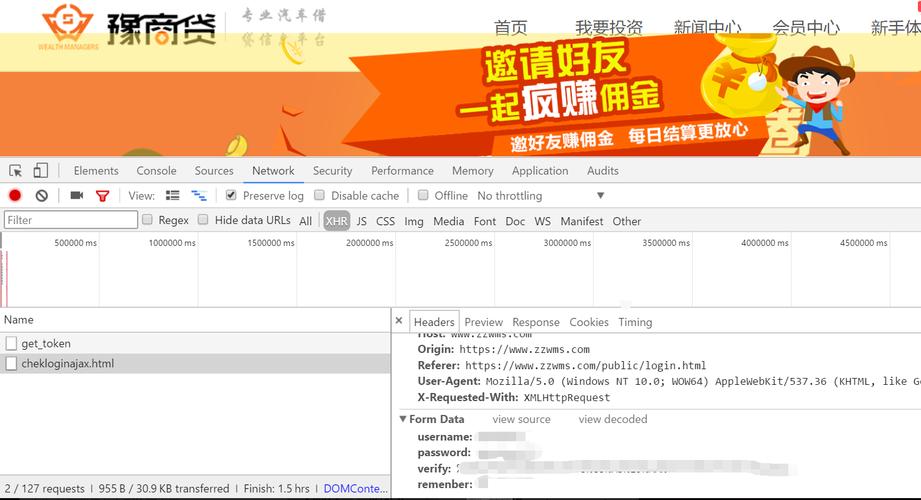Filter requests by All types
Viewport: 921px width, 500px height.
tap(305, 221)
